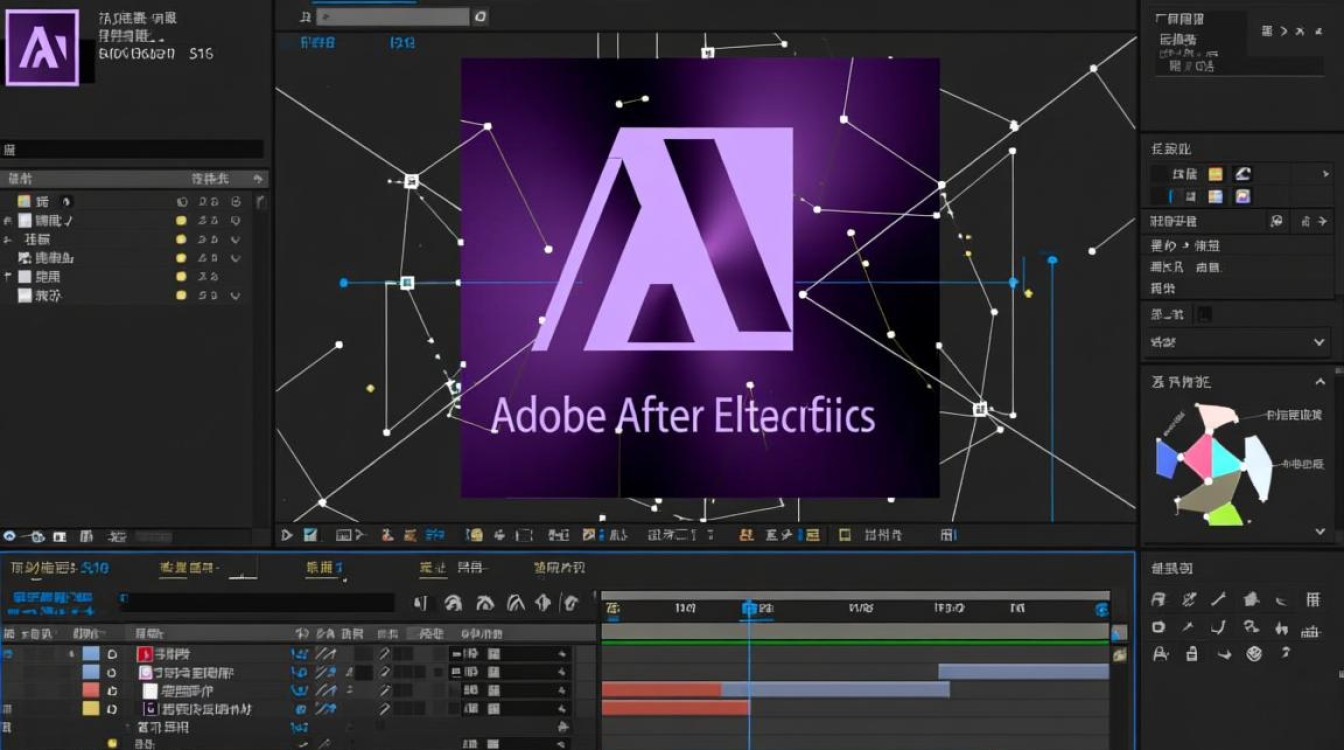Click the globe icon in the tools panel
This screenshot has width=1344, height=750.
point(1254,654)
